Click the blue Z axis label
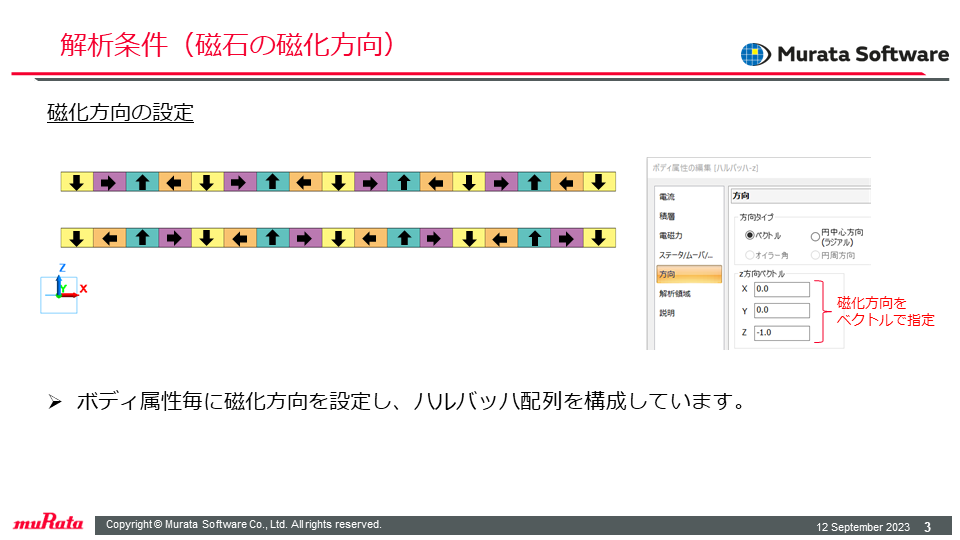 (62, 268)
